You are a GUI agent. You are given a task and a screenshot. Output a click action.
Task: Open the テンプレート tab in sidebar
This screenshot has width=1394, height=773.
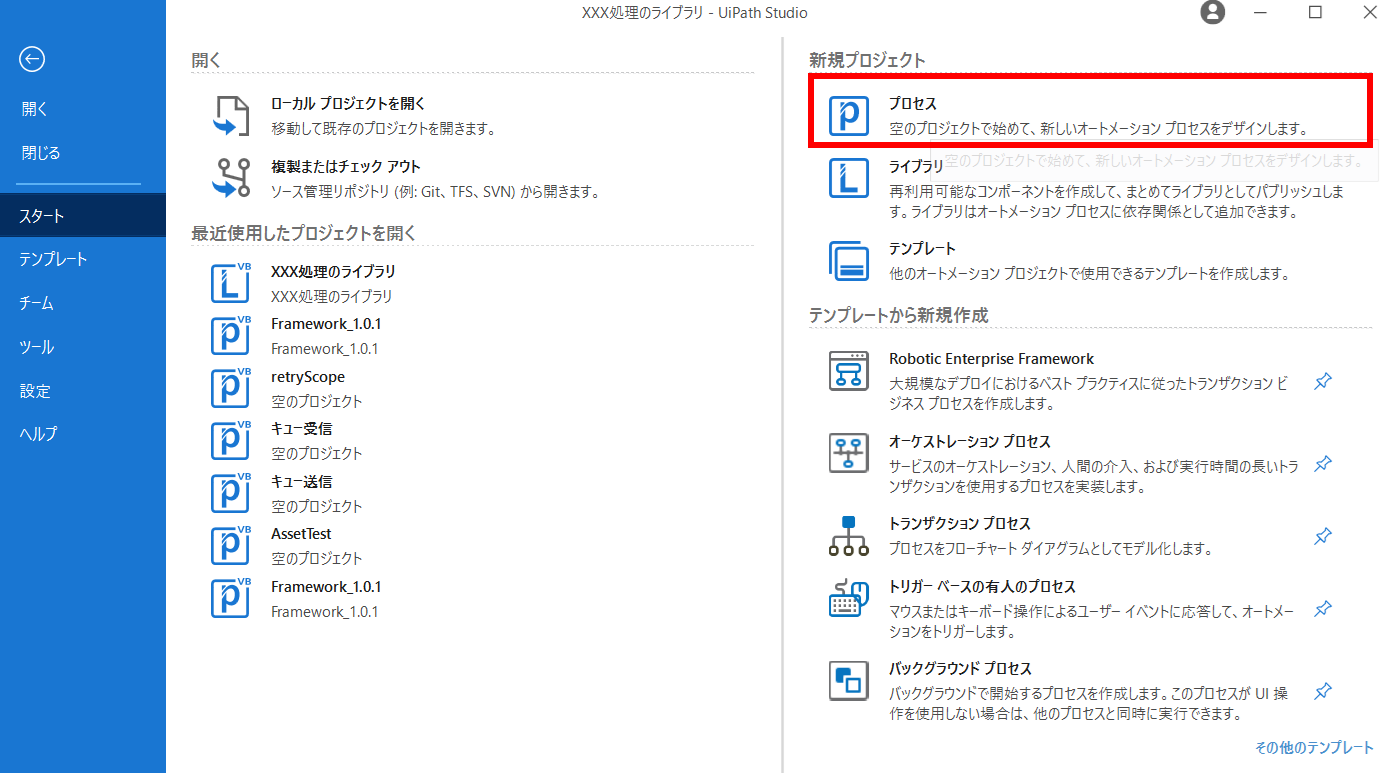click(83, 259)
